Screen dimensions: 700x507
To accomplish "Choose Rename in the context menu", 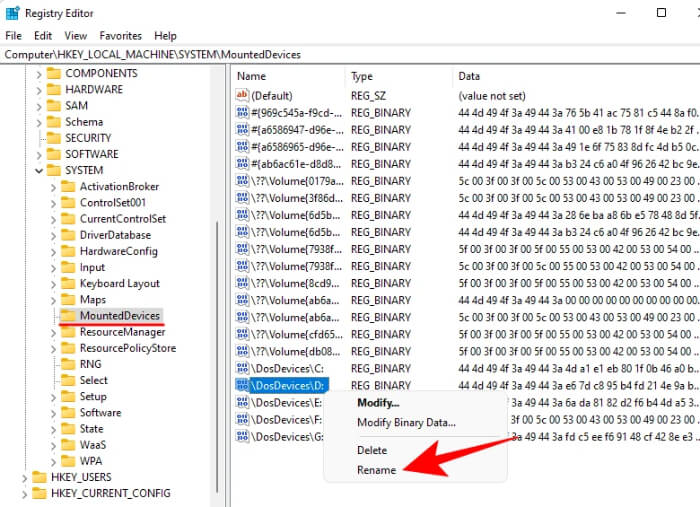I will point(376,470).
